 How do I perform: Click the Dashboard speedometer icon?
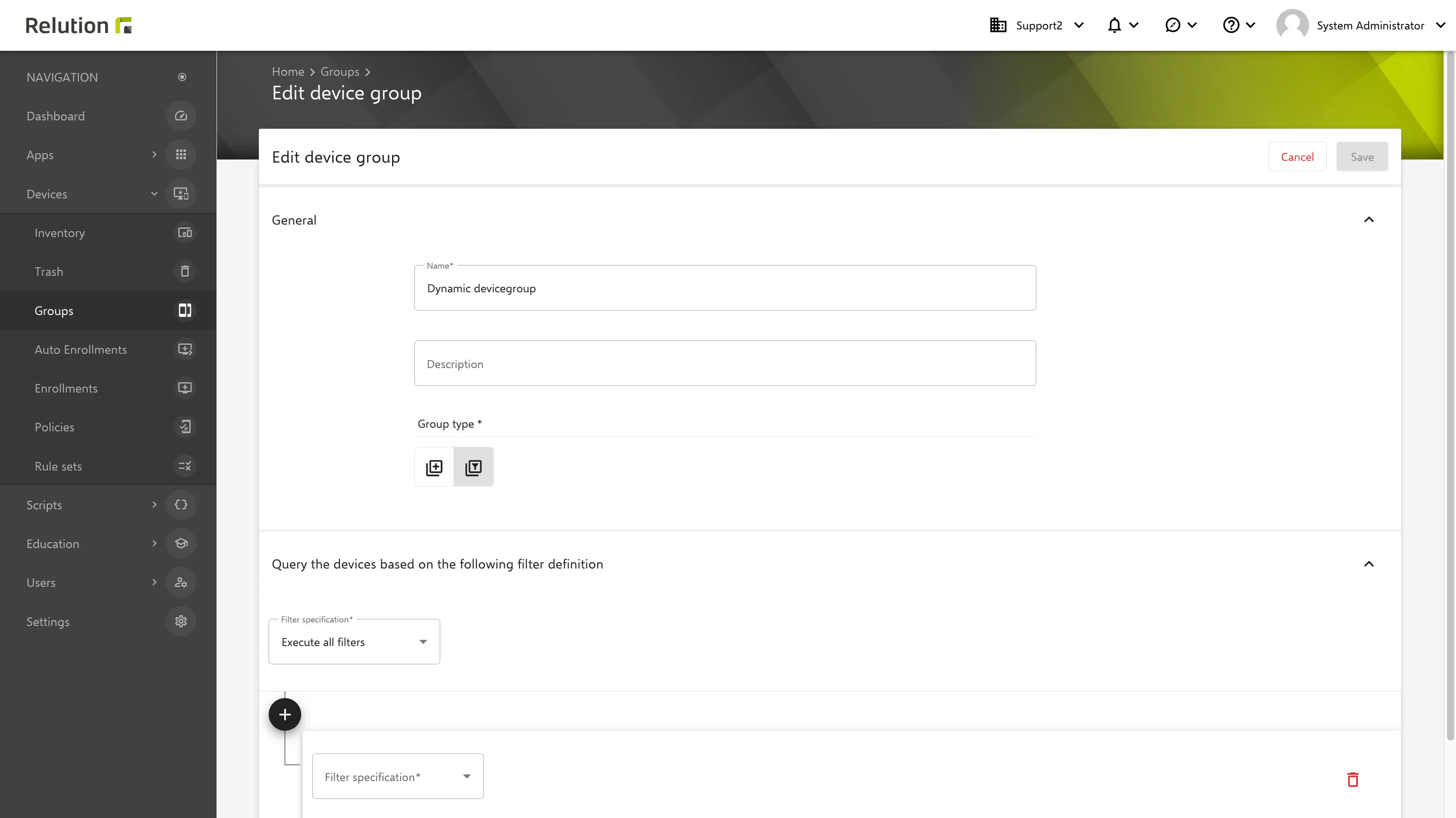click(181, 115)
